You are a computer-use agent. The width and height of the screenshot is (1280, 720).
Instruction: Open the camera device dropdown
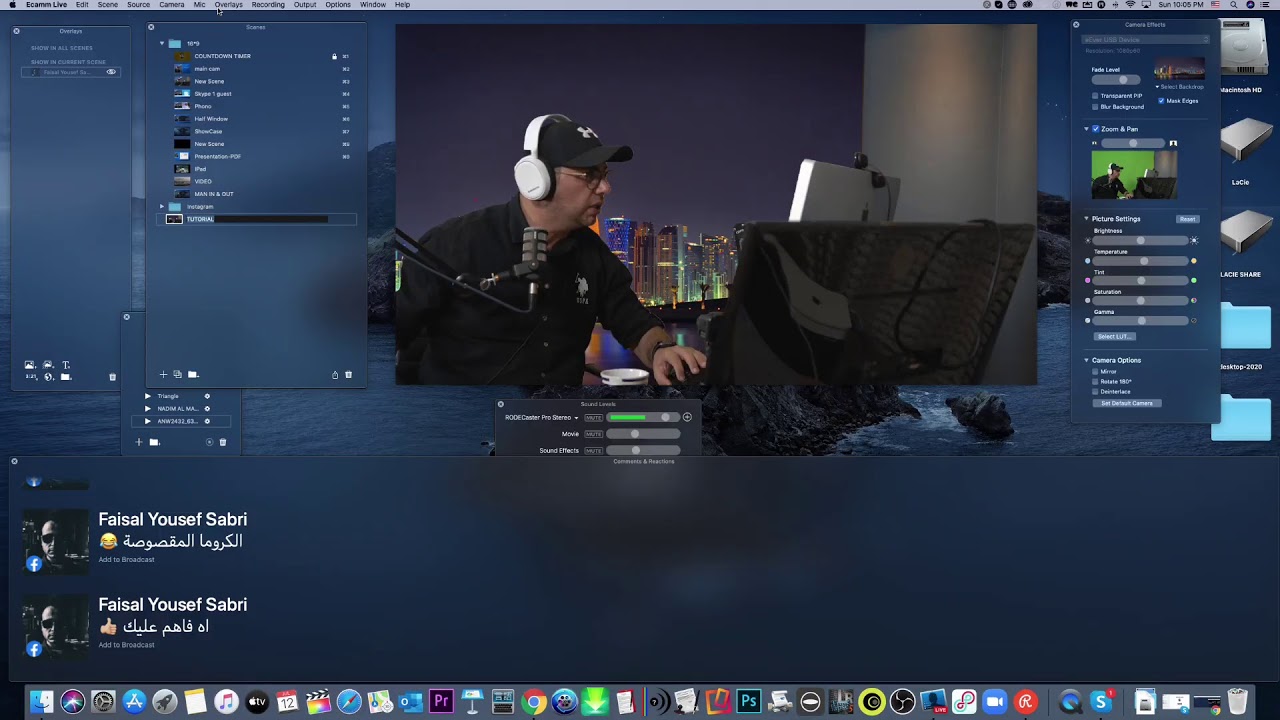point(1146,40)
